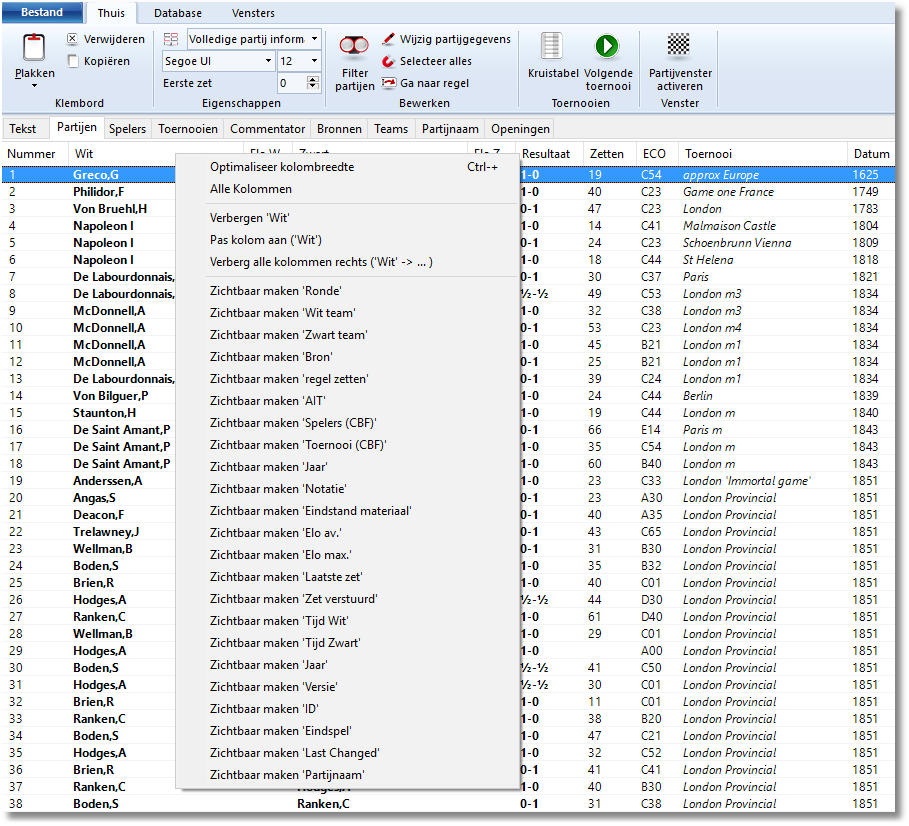Choose "Zichtbaar maken 'Ronde'" menu entry
This screenshot has width=909, height=826.
click(x=275, y=291)
